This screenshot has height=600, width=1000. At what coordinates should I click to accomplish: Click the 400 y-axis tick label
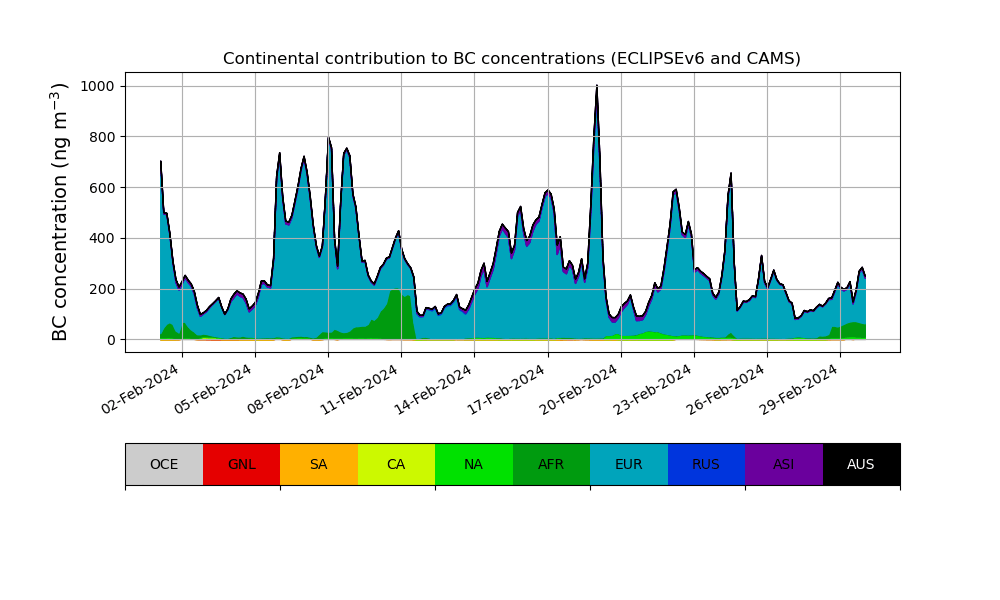coord(102,238)
